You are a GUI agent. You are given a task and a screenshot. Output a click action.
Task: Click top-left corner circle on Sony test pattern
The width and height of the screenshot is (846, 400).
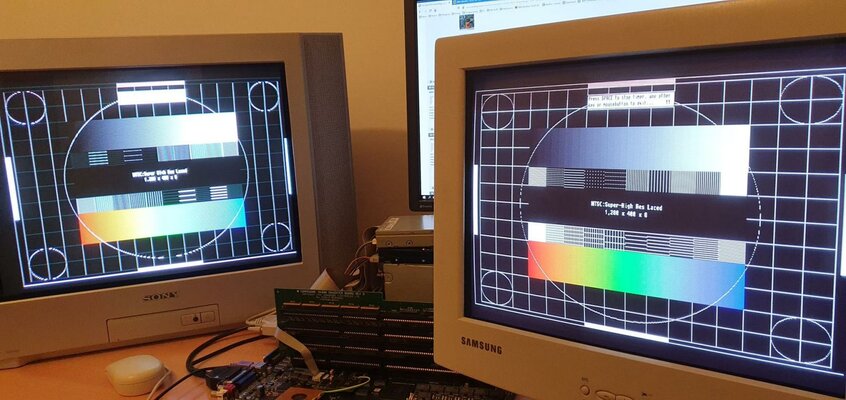25,106
